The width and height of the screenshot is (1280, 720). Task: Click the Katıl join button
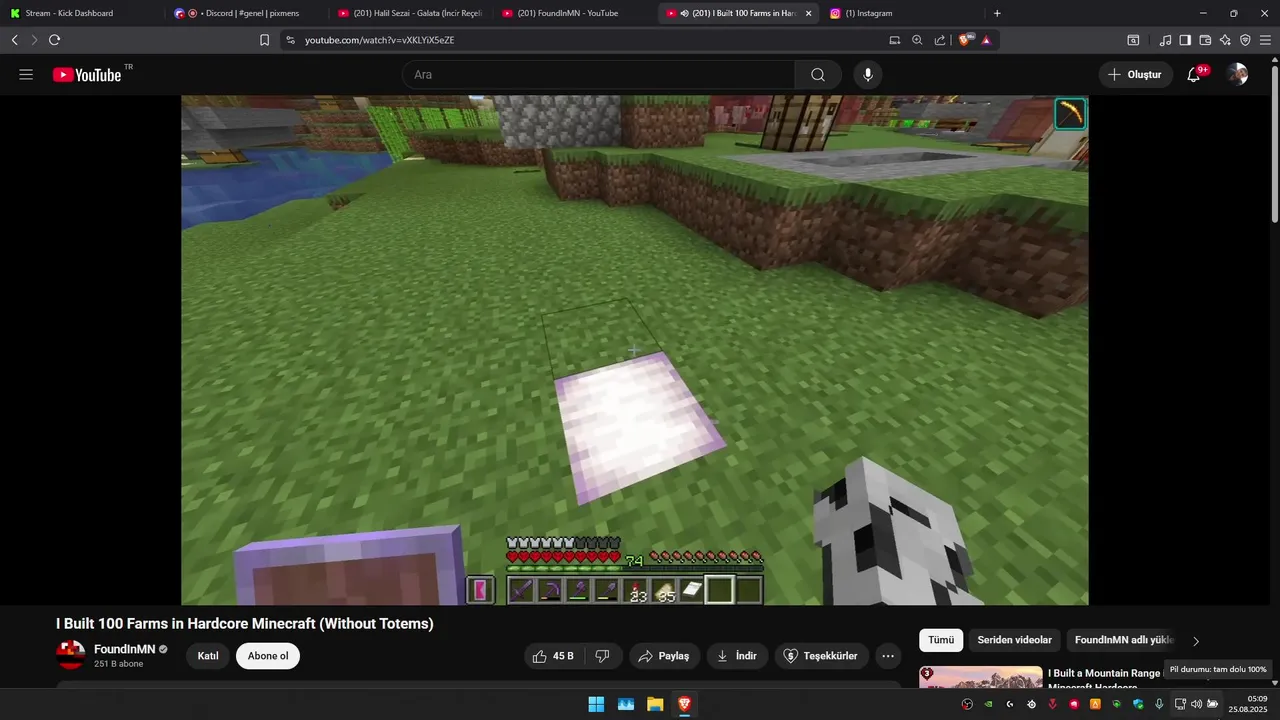point(208,656)
